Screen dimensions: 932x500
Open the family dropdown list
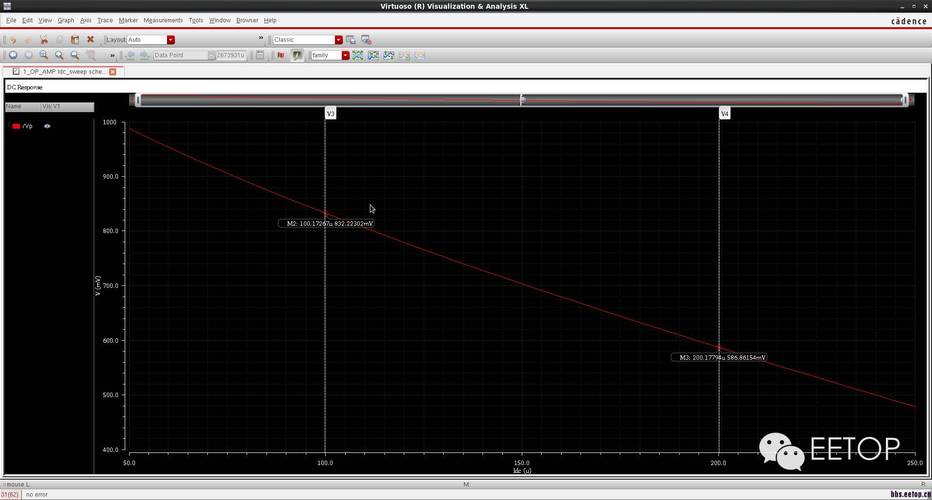click(x=345, y=56)
